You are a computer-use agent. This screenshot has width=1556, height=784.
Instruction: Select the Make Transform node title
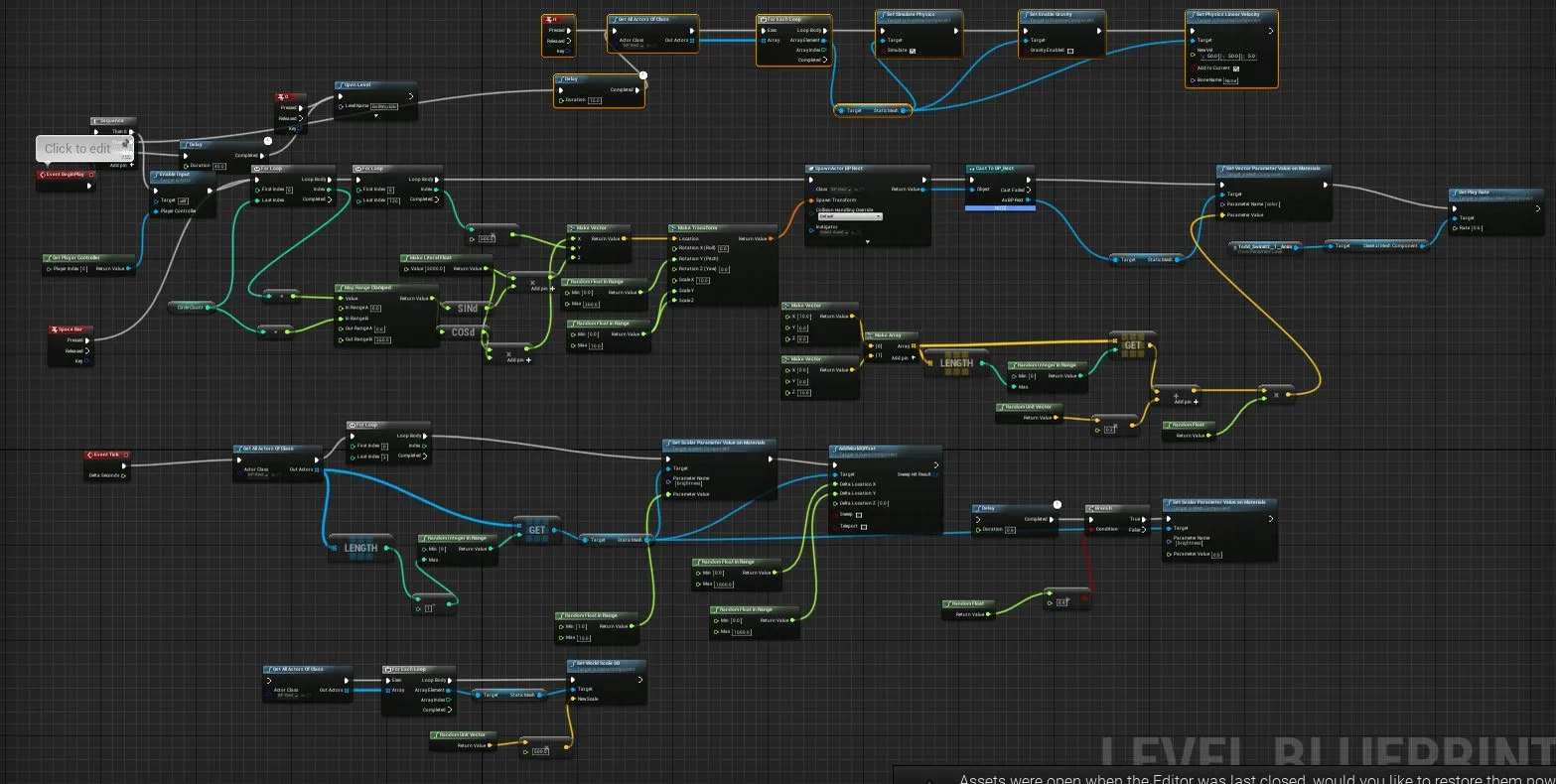click(697, 227)
